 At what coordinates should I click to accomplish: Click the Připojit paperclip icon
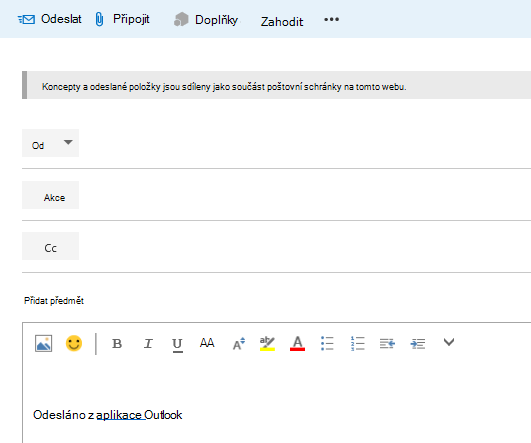pos(99,19)
